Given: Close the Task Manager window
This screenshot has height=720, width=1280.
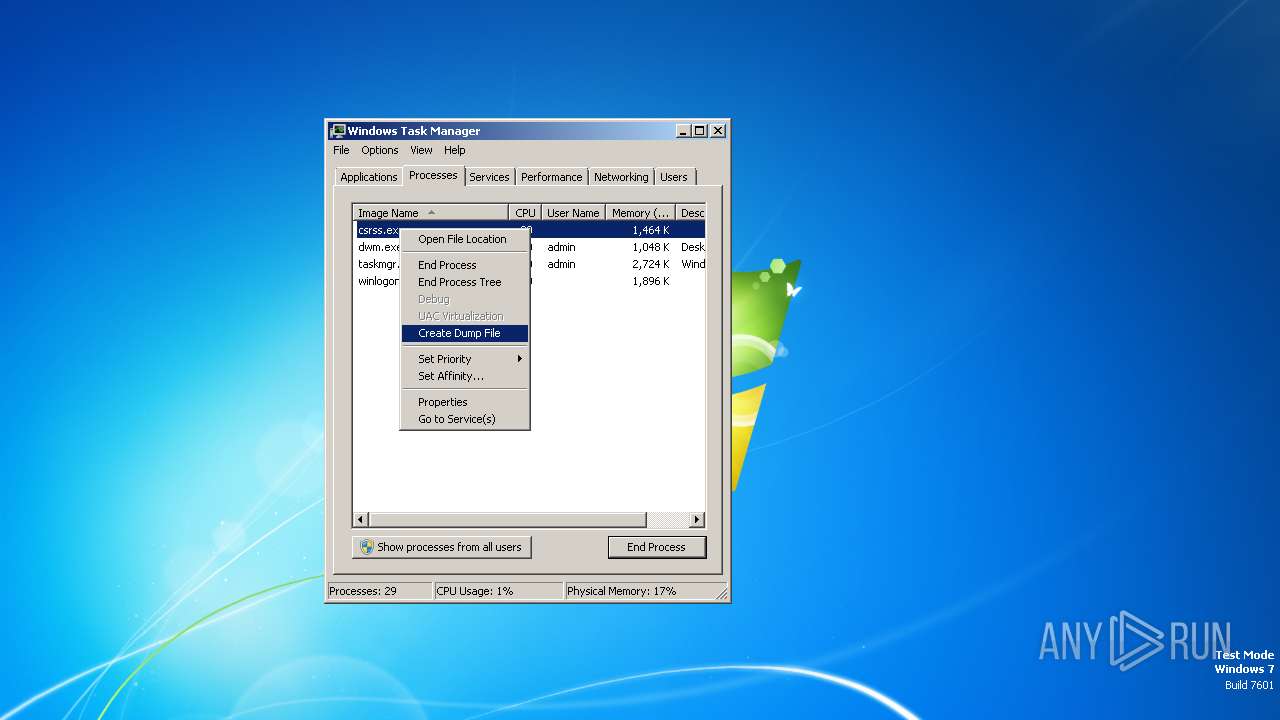Looking at the screenshot, I should coord(717,131).
